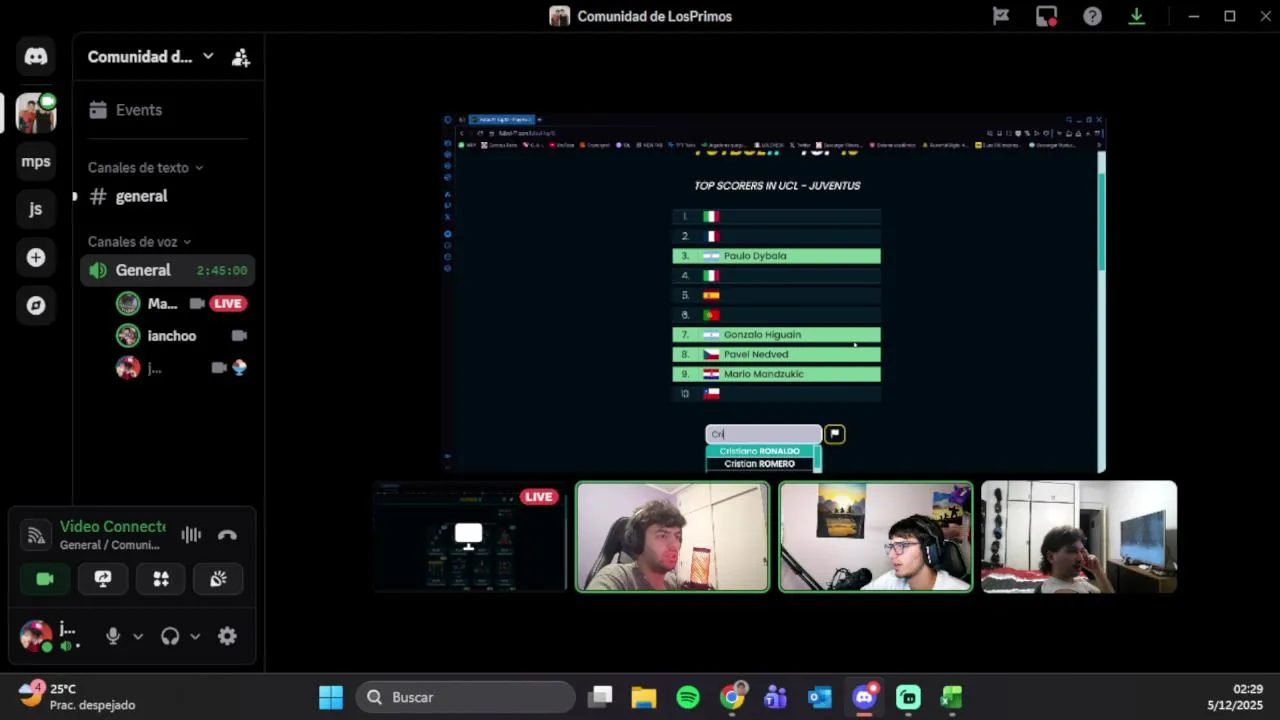Image resolution: width=1280 pixels, height=720 pixels.
Task: Click Cristiano RONALDO suggestion in stream
Action: (x=760, y=451)
